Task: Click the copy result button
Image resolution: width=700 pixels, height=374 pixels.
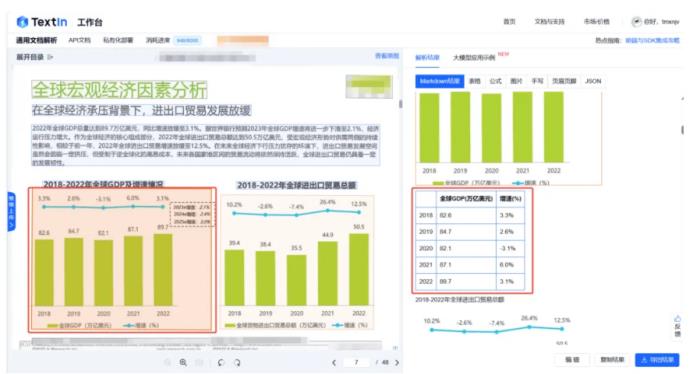Action: coord(612,359)
